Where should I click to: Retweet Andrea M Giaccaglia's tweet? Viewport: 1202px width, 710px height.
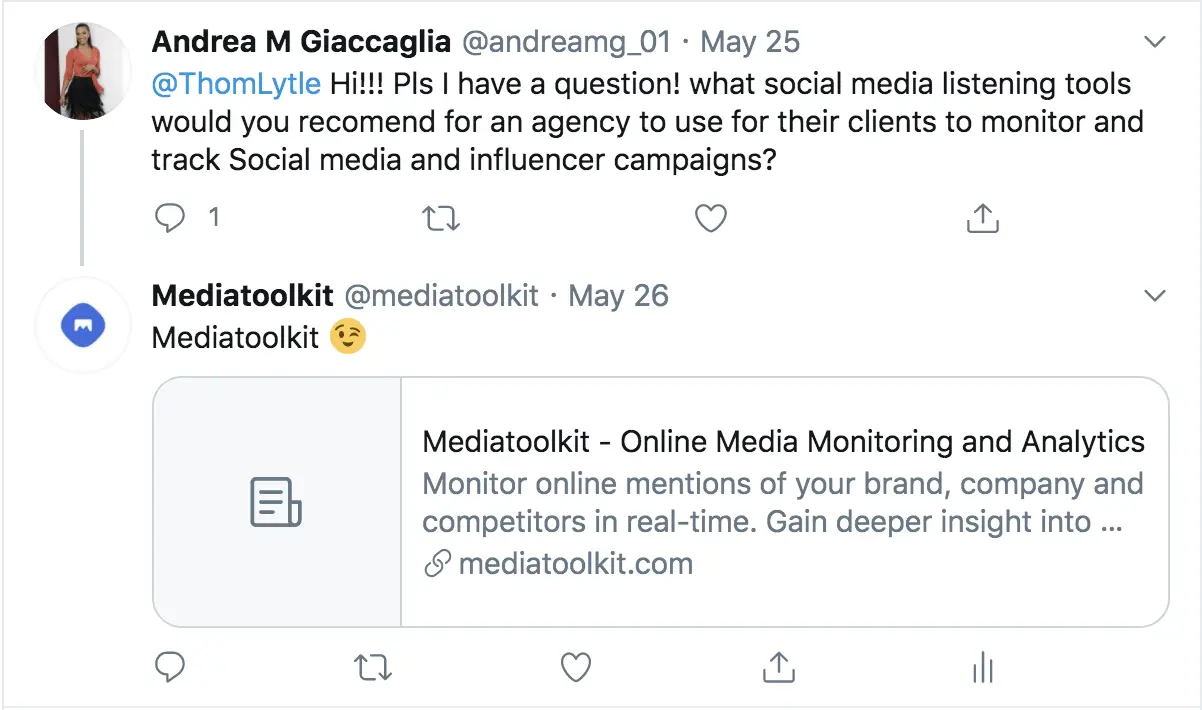[441, 217]
